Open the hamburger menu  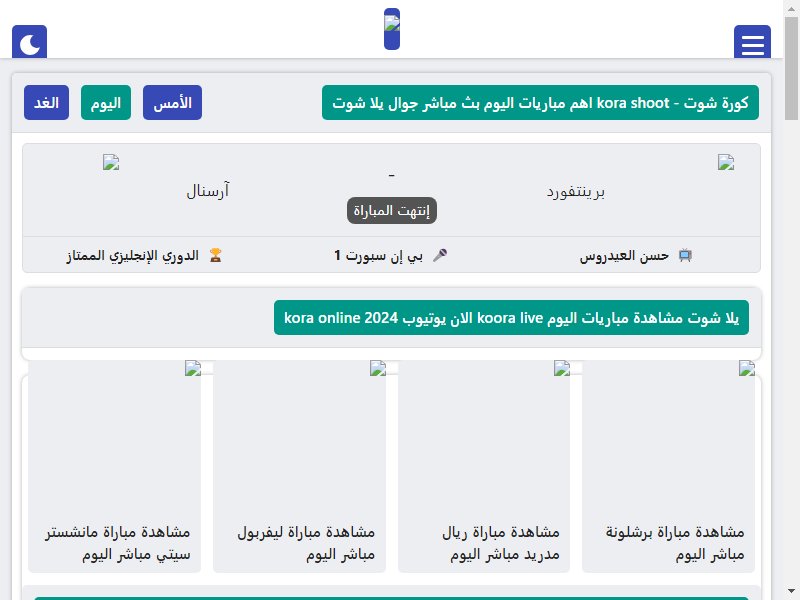tap(752, 42)
